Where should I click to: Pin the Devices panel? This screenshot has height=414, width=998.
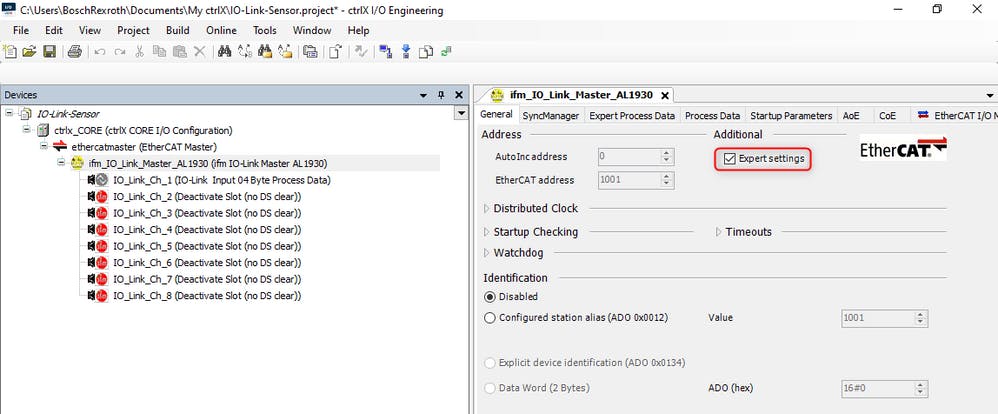coord(441,95)
